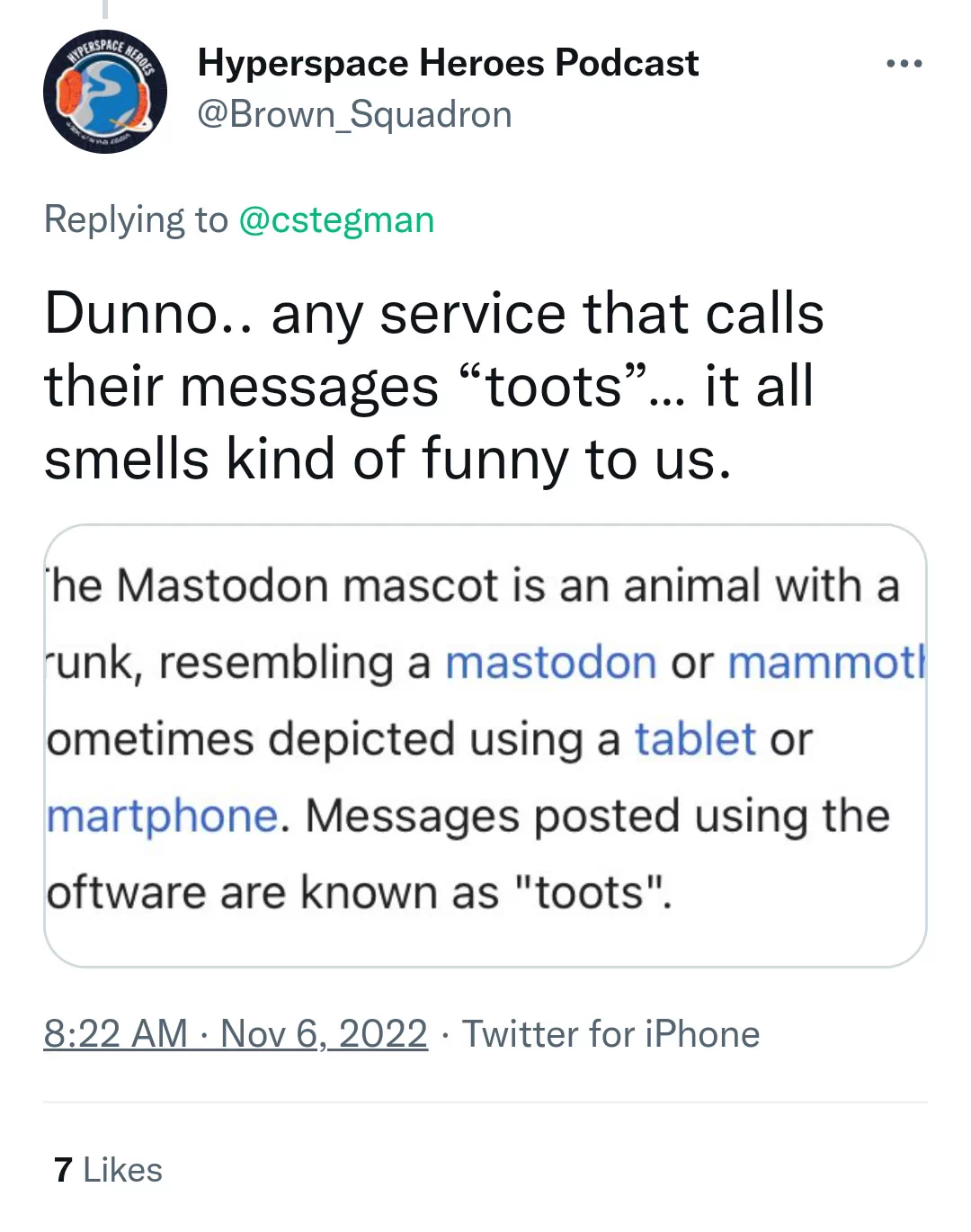971x1232 pixels.
Task: Follow the blue smartphone link
Action: coord(162,817)
